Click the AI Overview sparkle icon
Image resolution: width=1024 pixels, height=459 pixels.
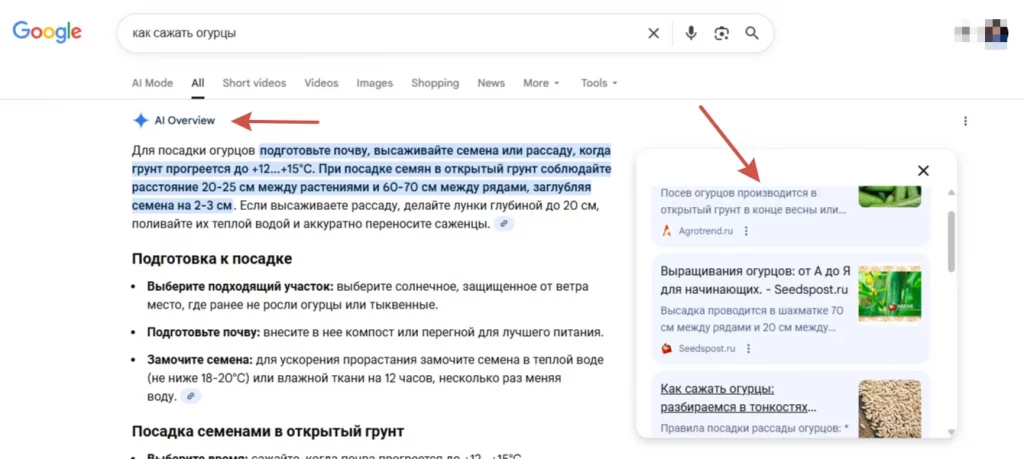[140, 120]
